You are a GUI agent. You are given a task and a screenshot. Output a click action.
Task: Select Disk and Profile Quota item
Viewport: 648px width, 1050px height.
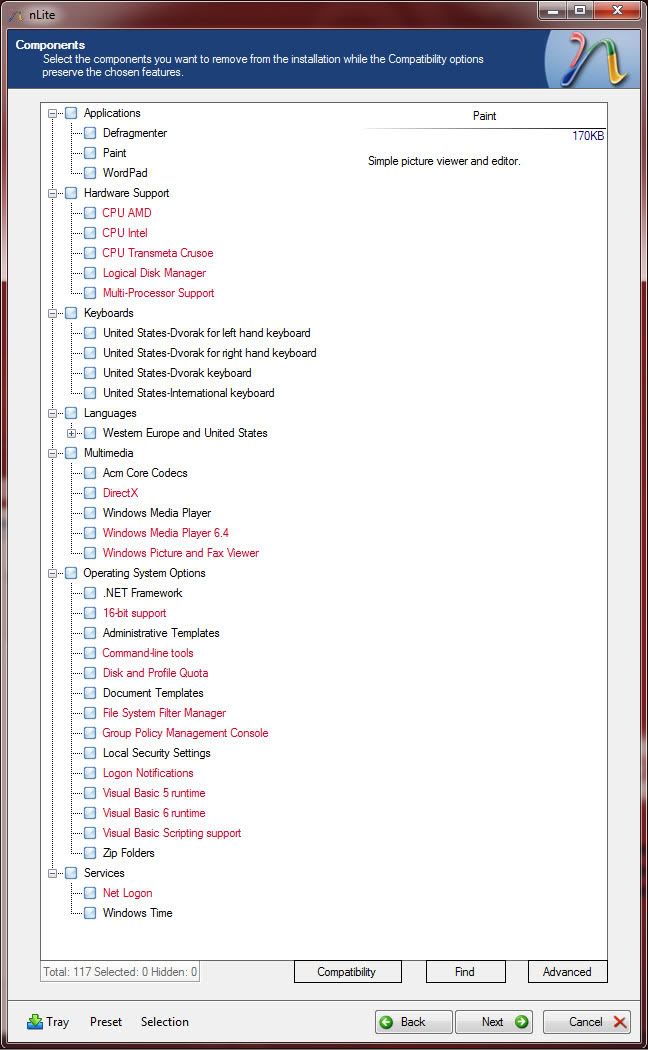pos(155,673)
